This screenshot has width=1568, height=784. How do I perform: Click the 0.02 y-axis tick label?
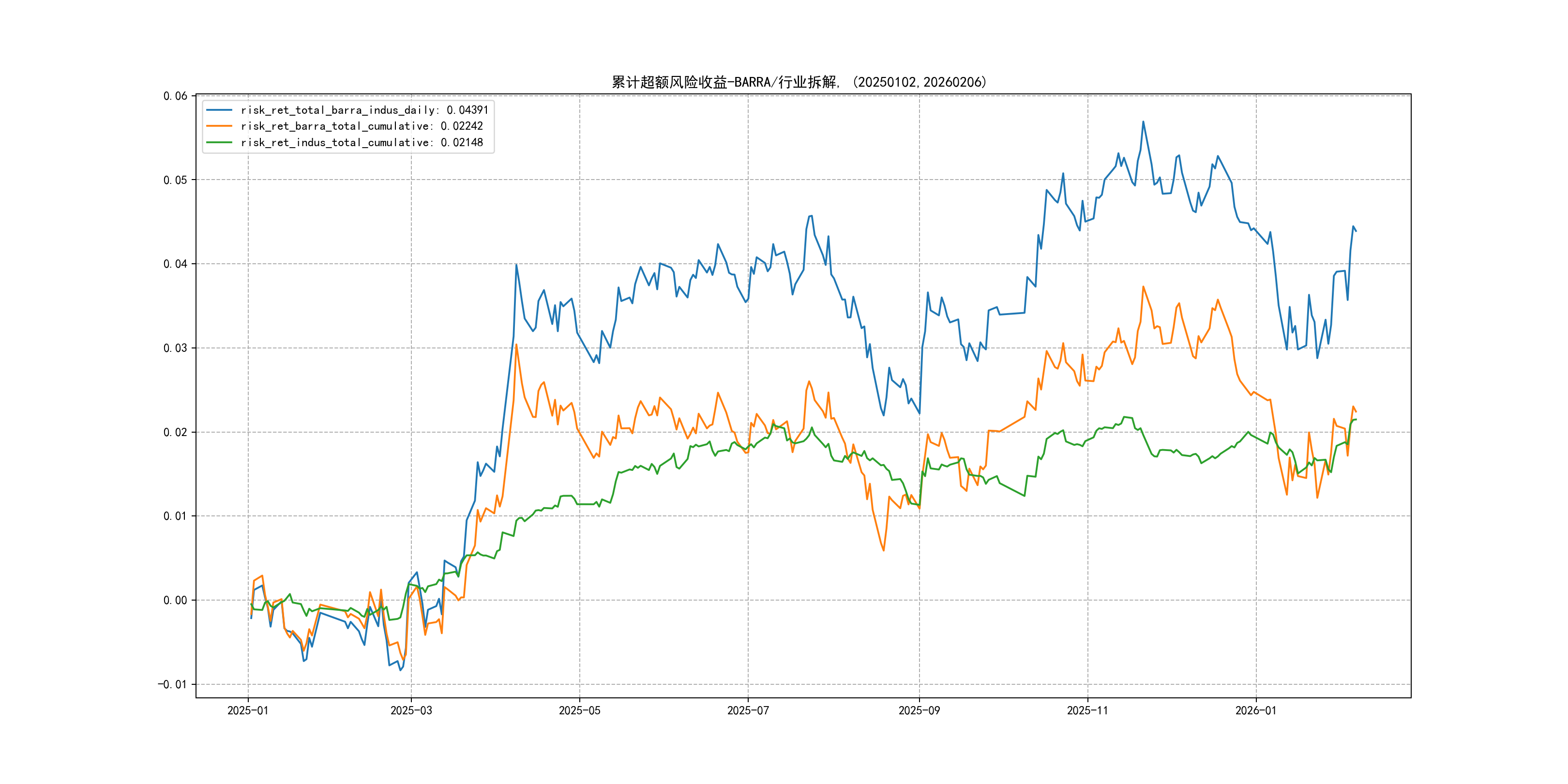click(175, 433)
